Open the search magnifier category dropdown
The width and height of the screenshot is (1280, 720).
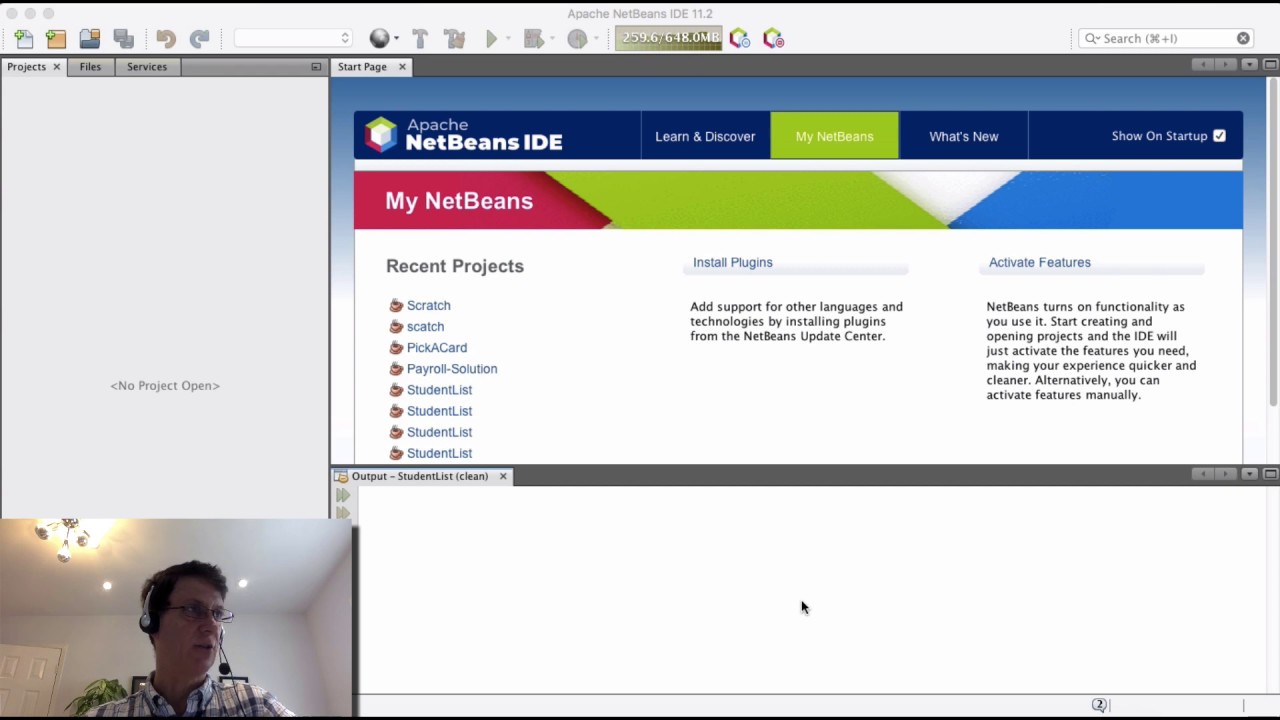pyautogui.click(x=1092, y=38)
